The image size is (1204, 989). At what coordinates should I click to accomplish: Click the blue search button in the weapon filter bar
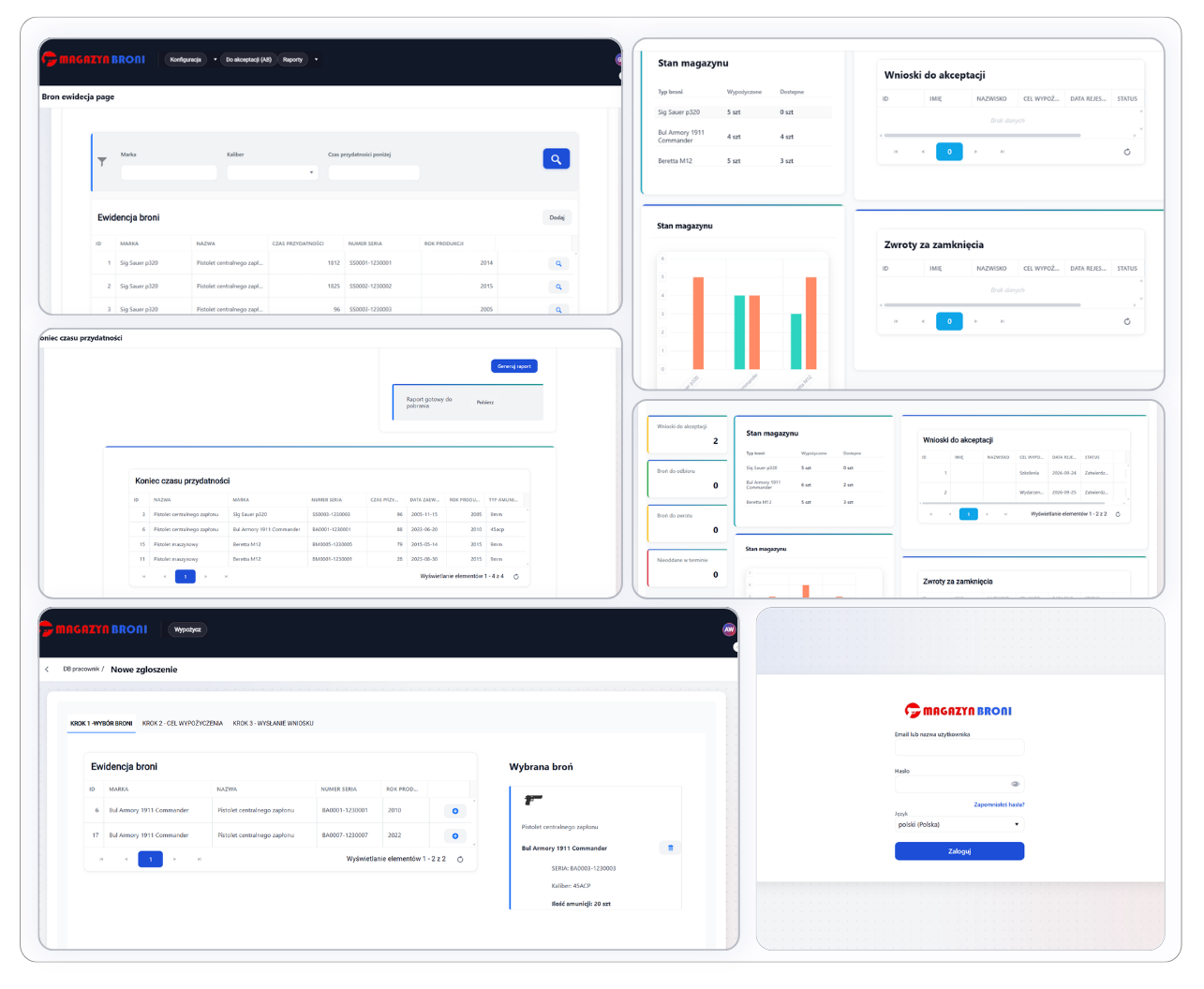[556, 159]
